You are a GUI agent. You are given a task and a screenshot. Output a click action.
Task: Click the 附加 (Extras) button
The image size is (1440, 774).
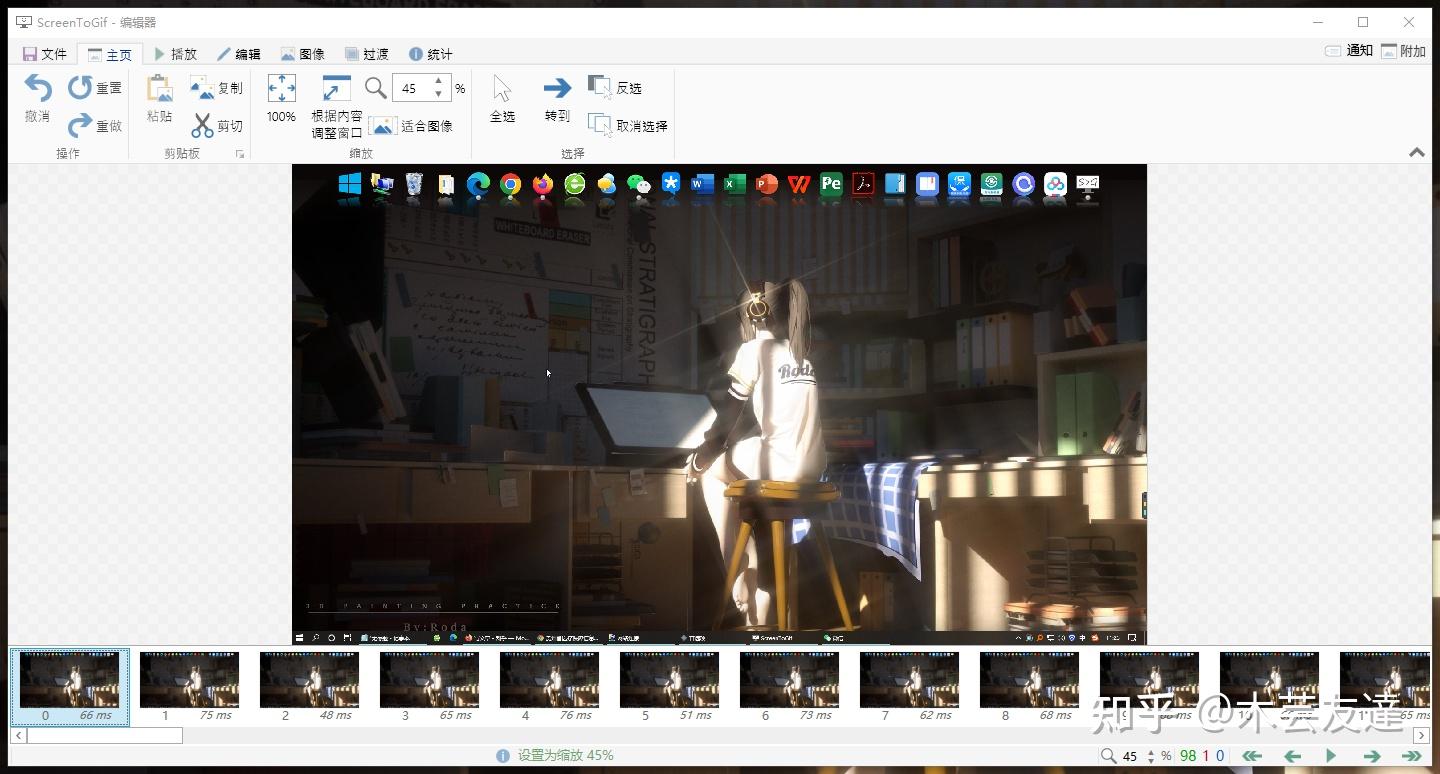click(1403, 51)
